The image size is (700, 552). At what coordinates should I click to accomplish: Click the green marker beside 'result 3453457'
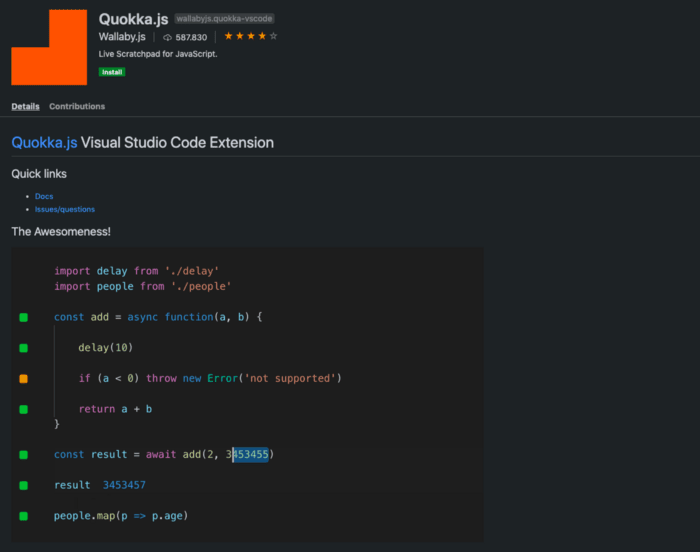point(24,485)
